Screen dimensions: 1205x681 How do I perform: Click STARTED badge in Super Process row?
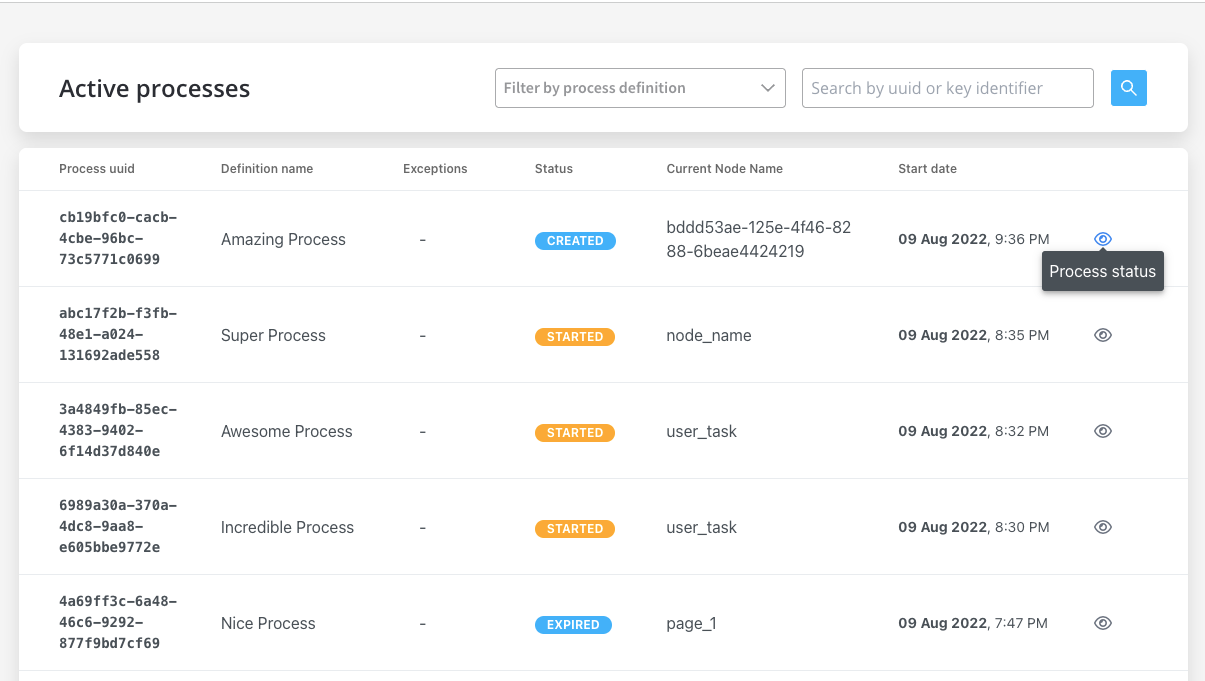click(575, 337)
